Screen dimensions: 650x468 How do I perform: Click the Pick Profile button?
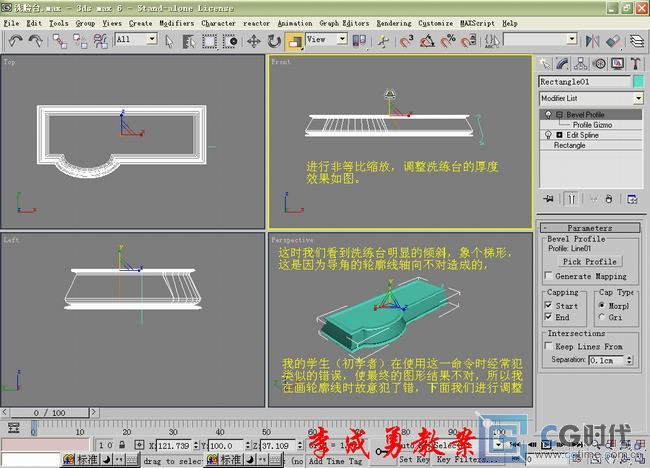click(x=589, y=262)
